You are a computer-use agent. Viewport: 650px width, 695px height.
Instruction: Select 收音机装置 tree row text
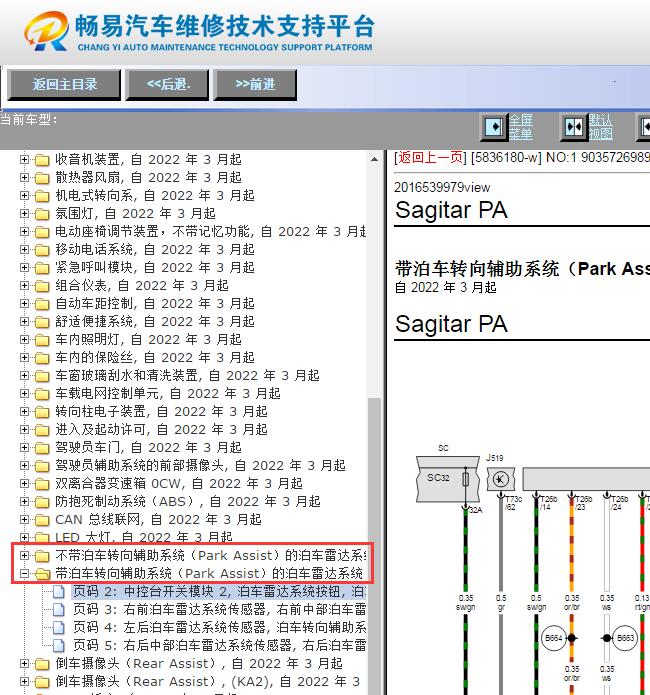click(148, 160)
